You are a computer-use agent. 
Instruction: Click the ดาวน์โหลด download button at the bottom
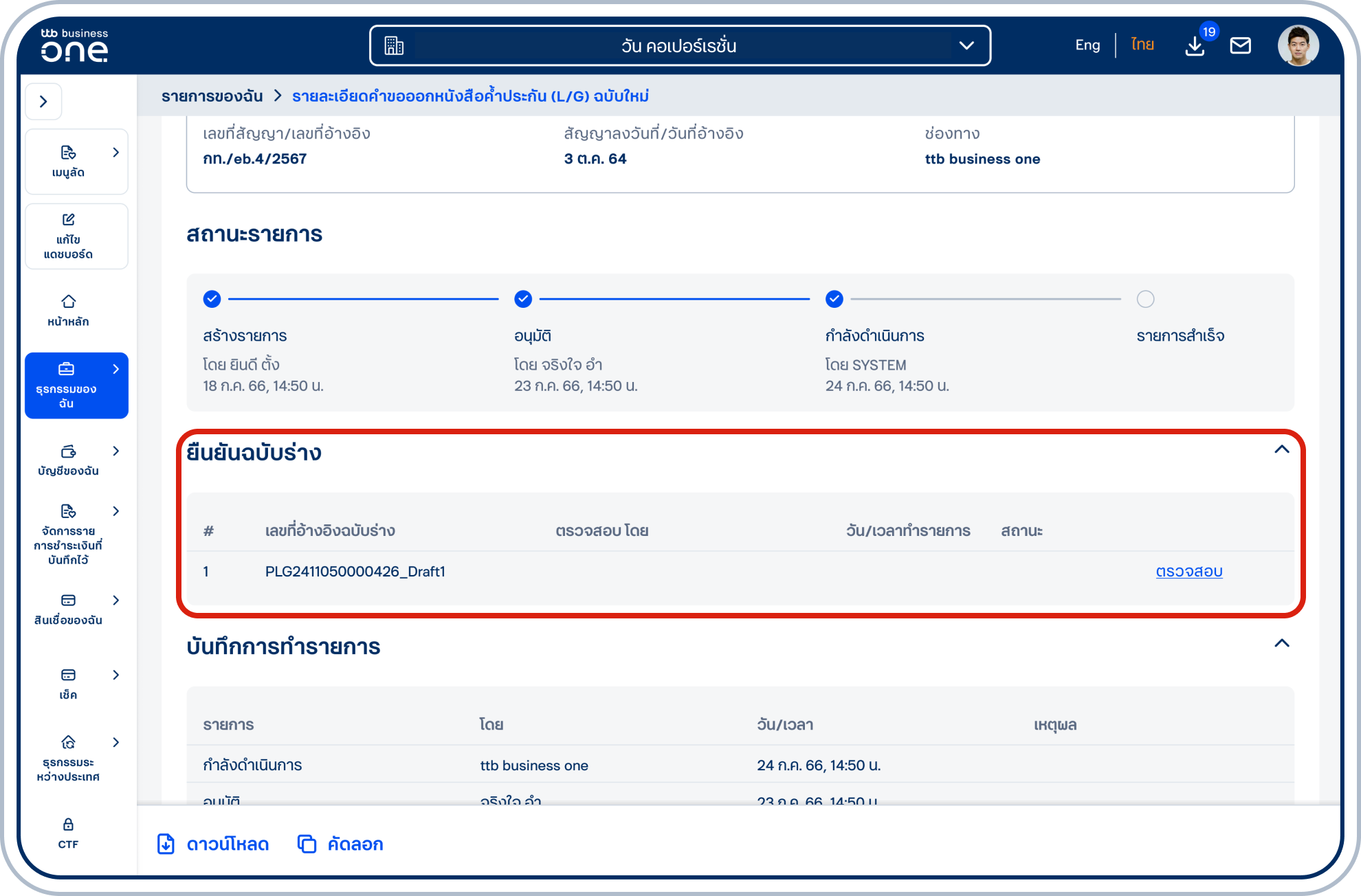tap(213, 844)
